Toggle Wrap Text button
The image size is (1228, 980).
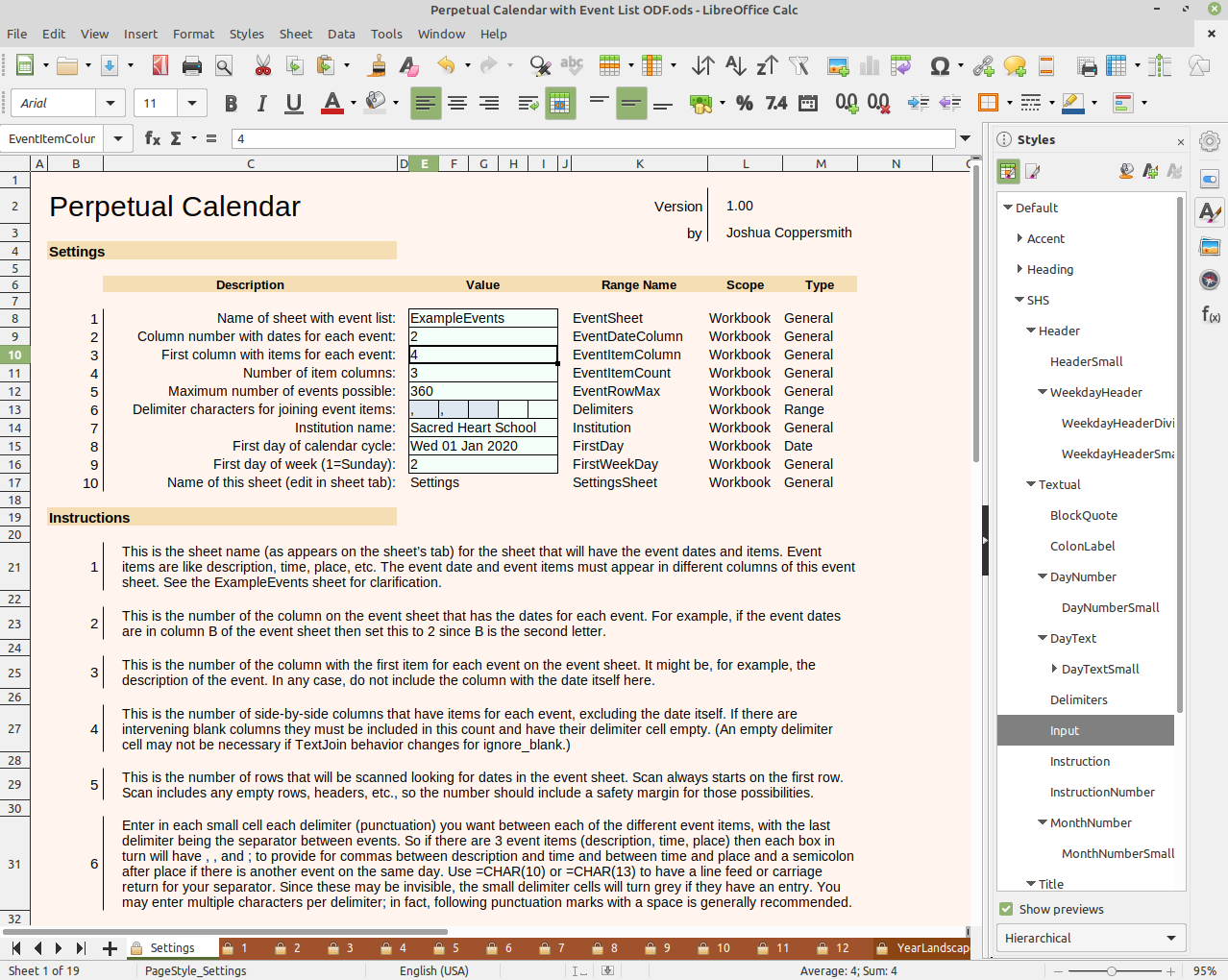point(528,103)
